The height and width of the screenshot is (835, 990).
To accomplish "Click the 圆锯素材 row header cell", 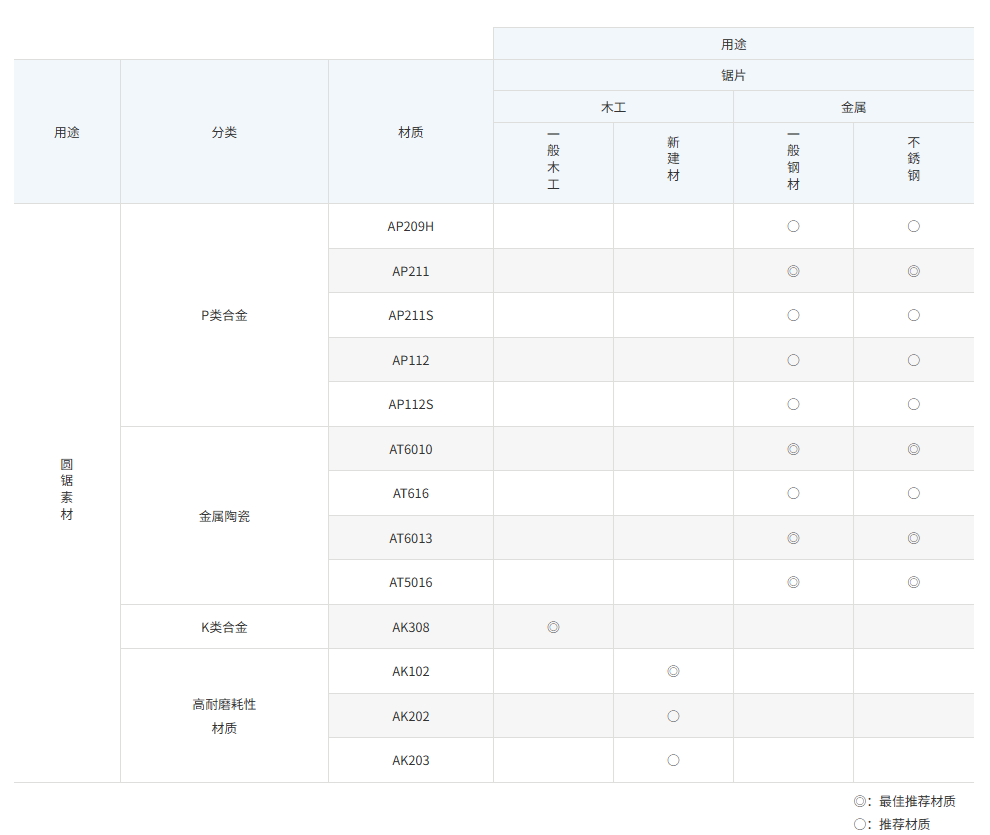I will 67,490.
